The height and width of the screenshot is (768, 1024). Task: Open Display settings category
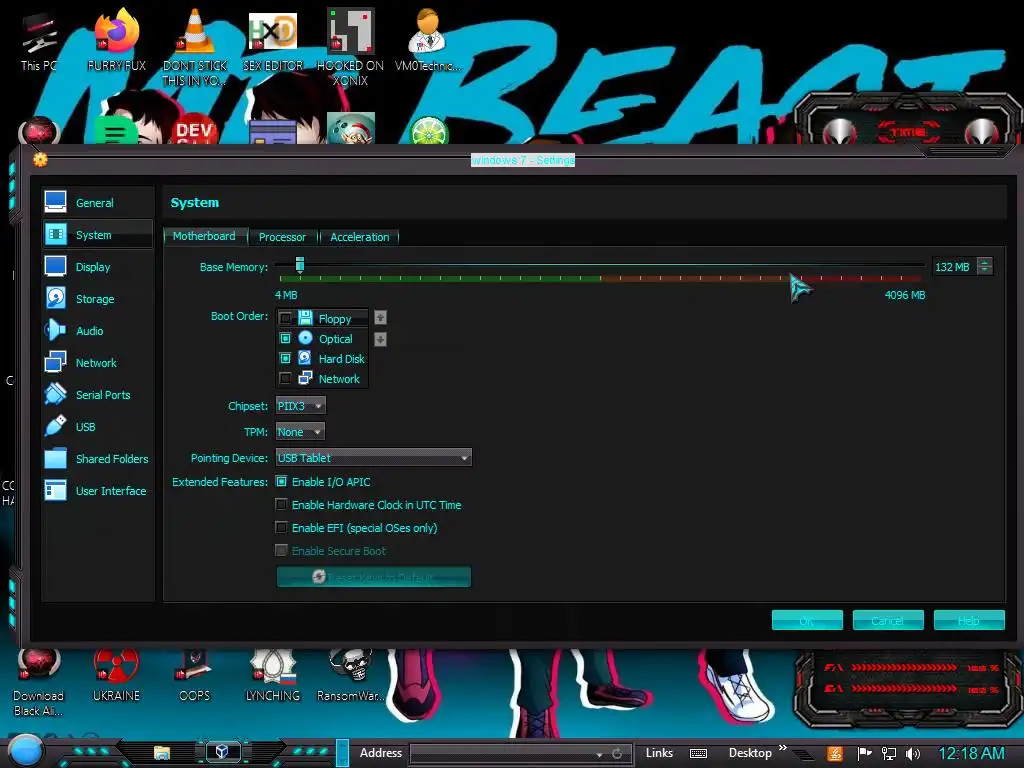(98, 266)
